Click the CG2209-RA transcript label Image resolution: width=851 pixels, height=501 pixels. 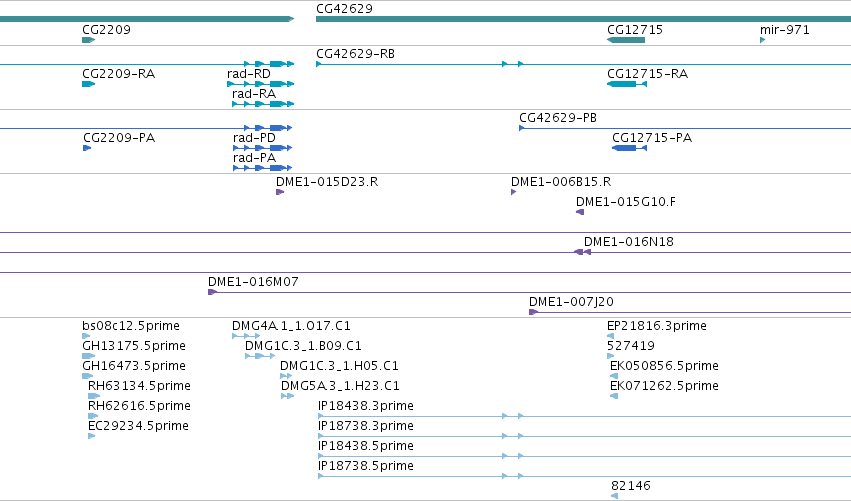coord(118,74)
